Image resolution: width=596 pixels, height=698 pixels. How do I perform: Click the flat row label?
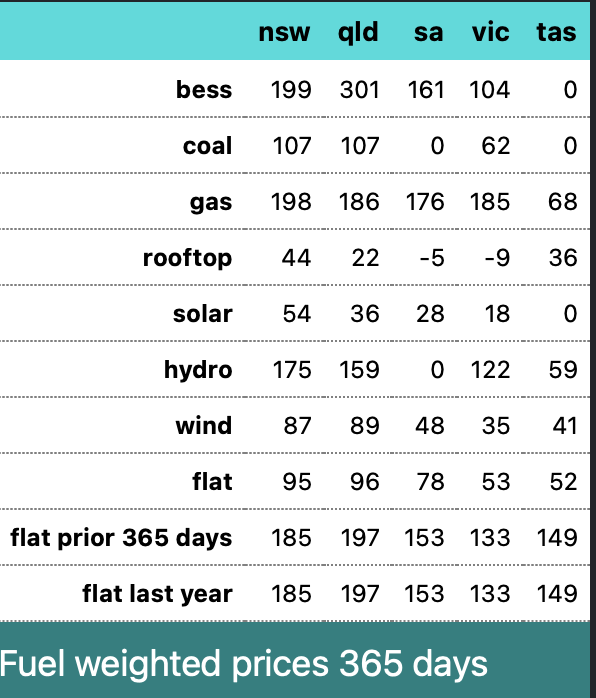212,482
